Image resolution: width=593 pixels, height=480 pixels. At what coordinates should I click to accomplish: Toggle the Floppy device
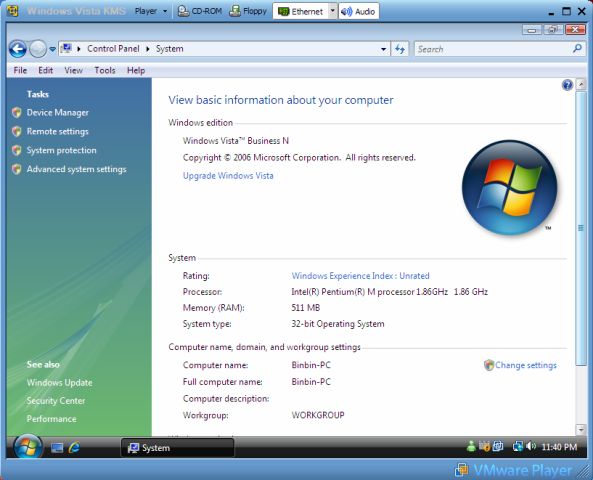pos(248,11)
